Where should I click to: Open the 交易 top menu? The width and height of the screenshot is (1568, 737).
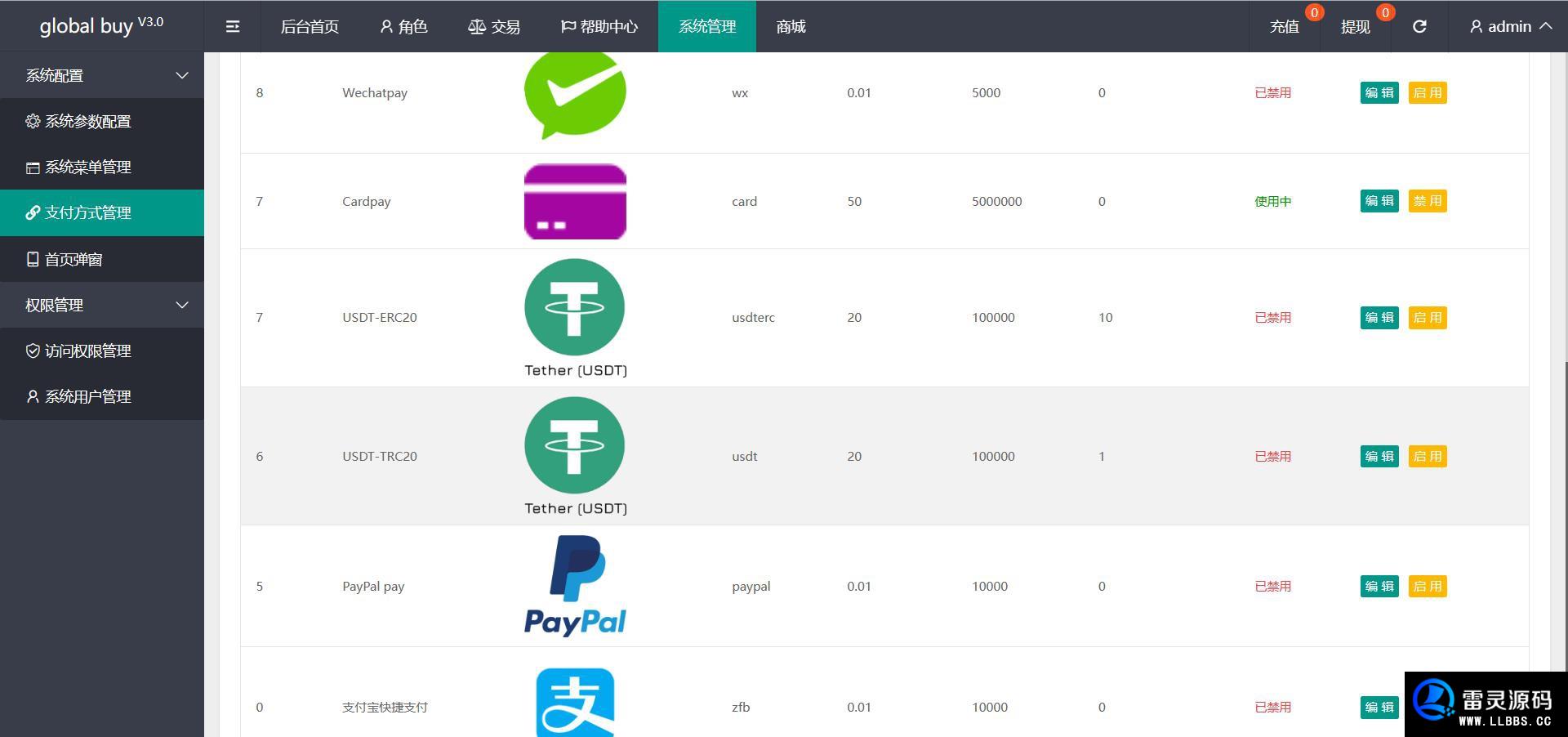(493, 26)
